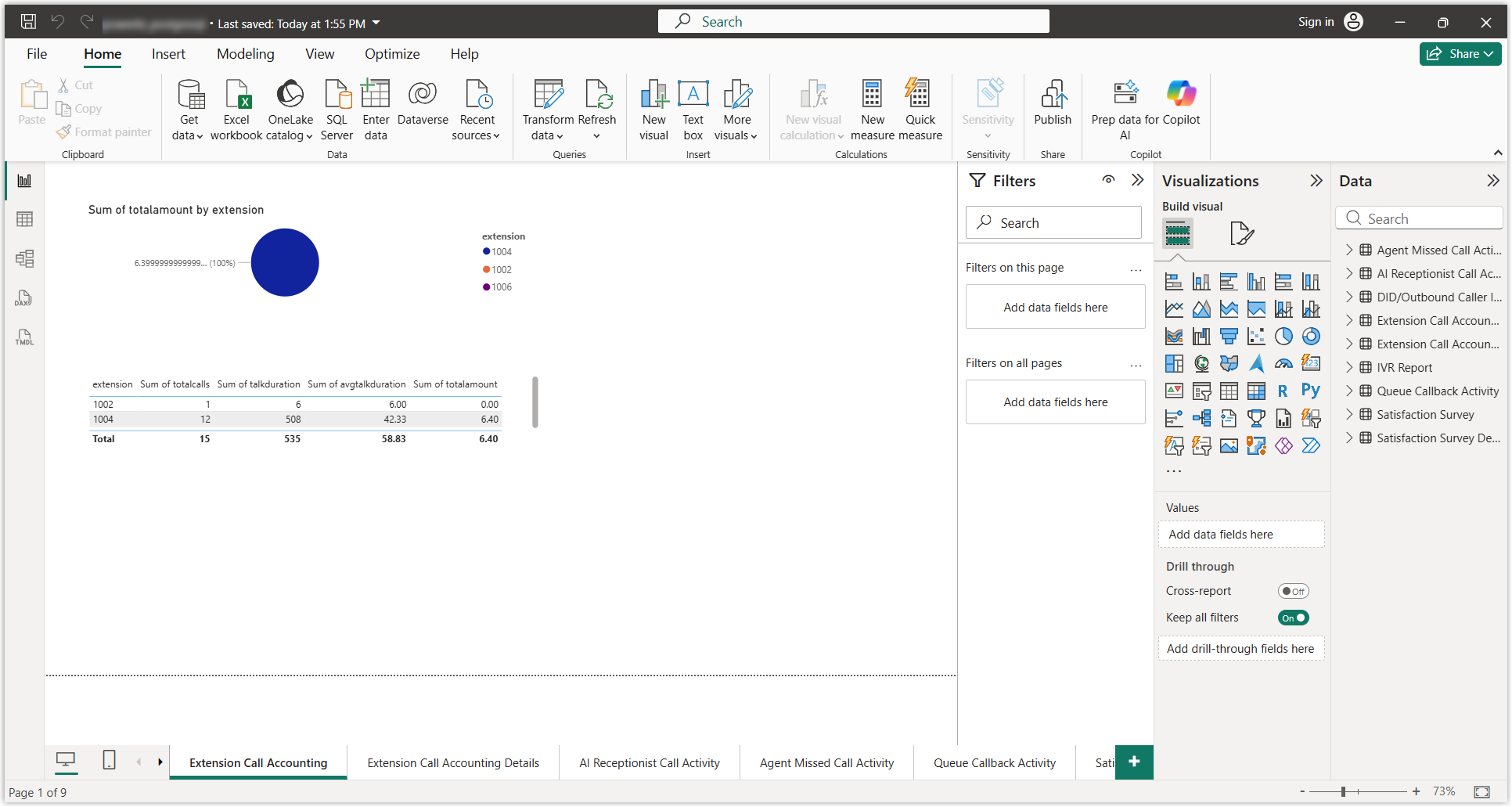Go to Agent Missed Call Activity page
This screenshot has width=1512, height=807.
point(826,763)
